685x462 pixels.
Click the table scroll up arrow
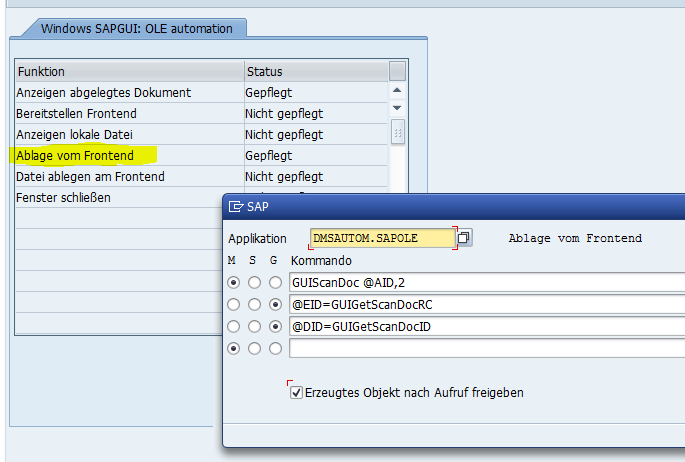point(397,90)
